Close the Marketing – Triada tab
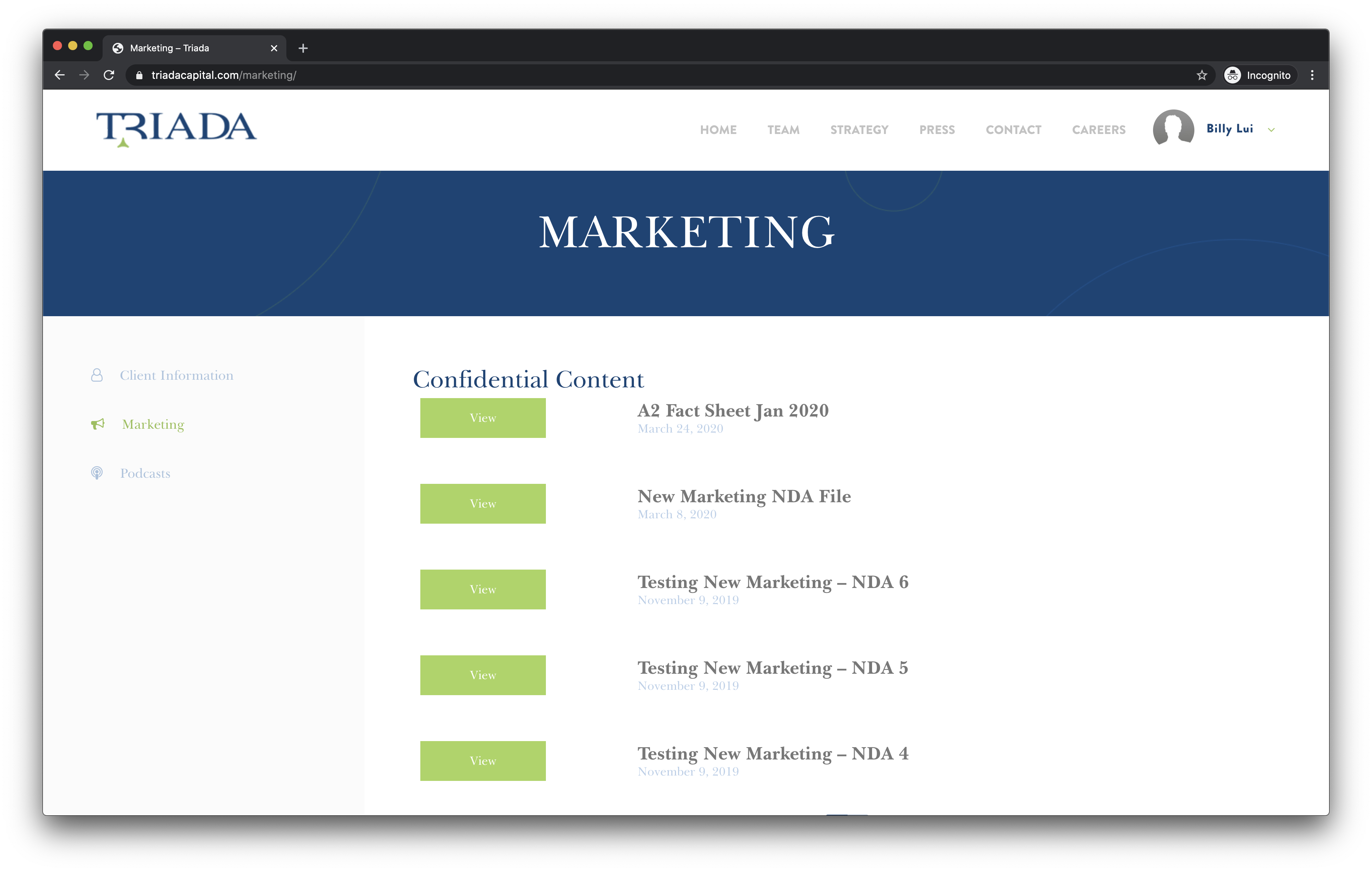 pyautogui.click(x=274, y=48)
